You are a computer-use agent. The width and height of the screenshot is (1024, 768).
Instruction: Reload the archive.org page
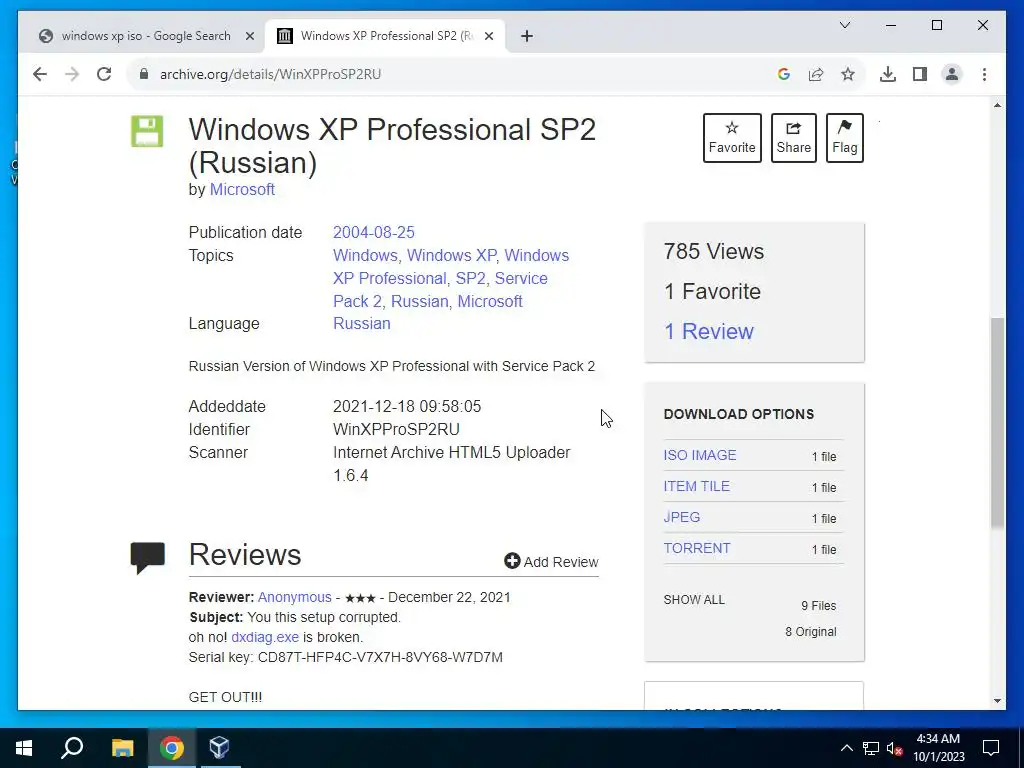104,74
